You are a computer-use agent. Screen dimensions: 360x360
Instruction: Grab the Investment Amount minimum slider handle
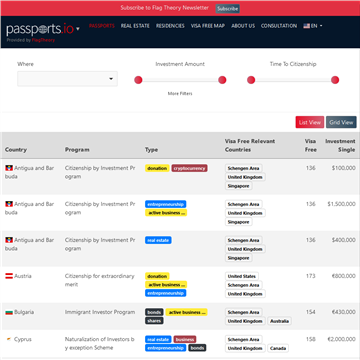[138, 80]
